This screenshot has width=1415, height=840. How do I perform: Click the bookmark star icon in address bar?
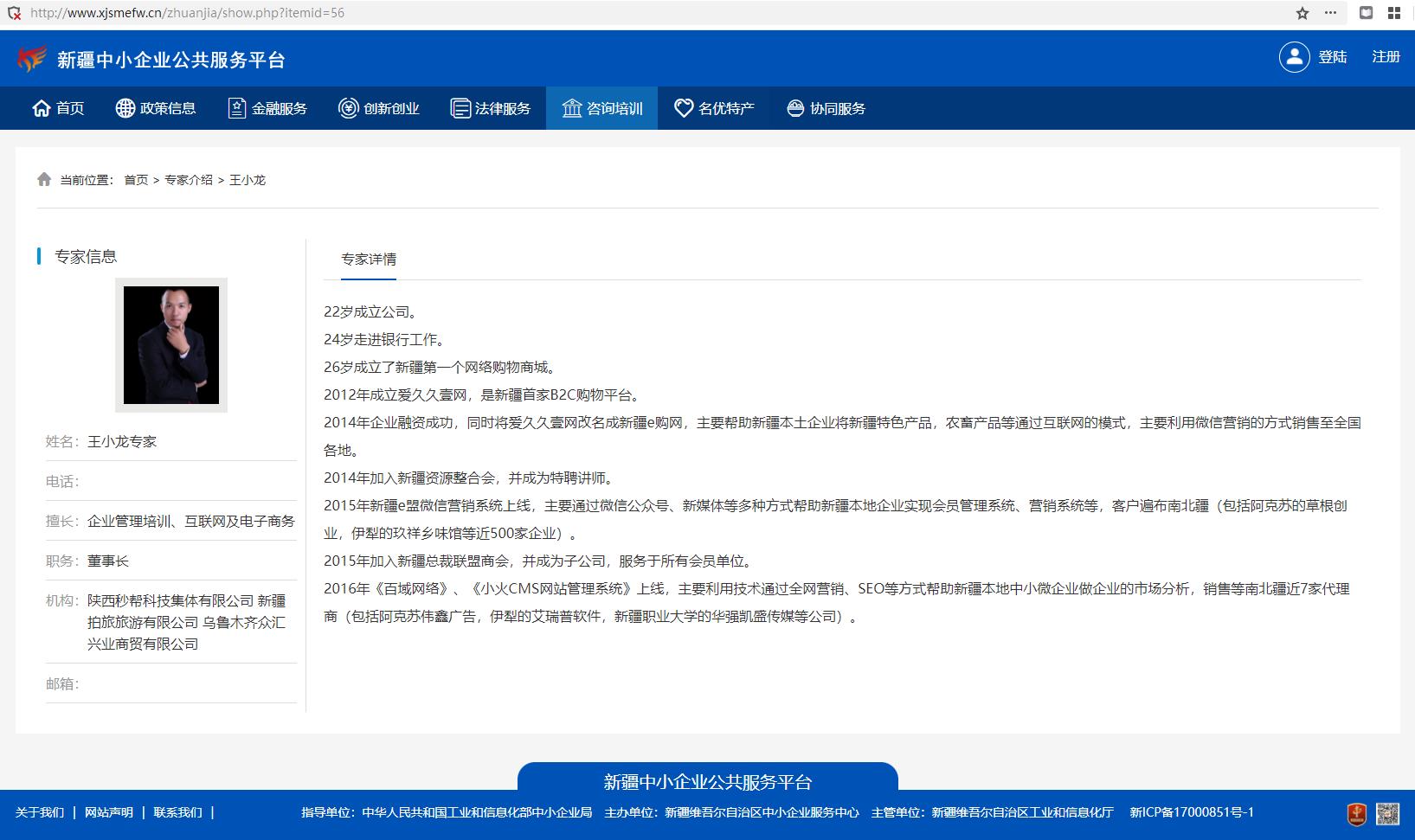(x=1302, y=13)
